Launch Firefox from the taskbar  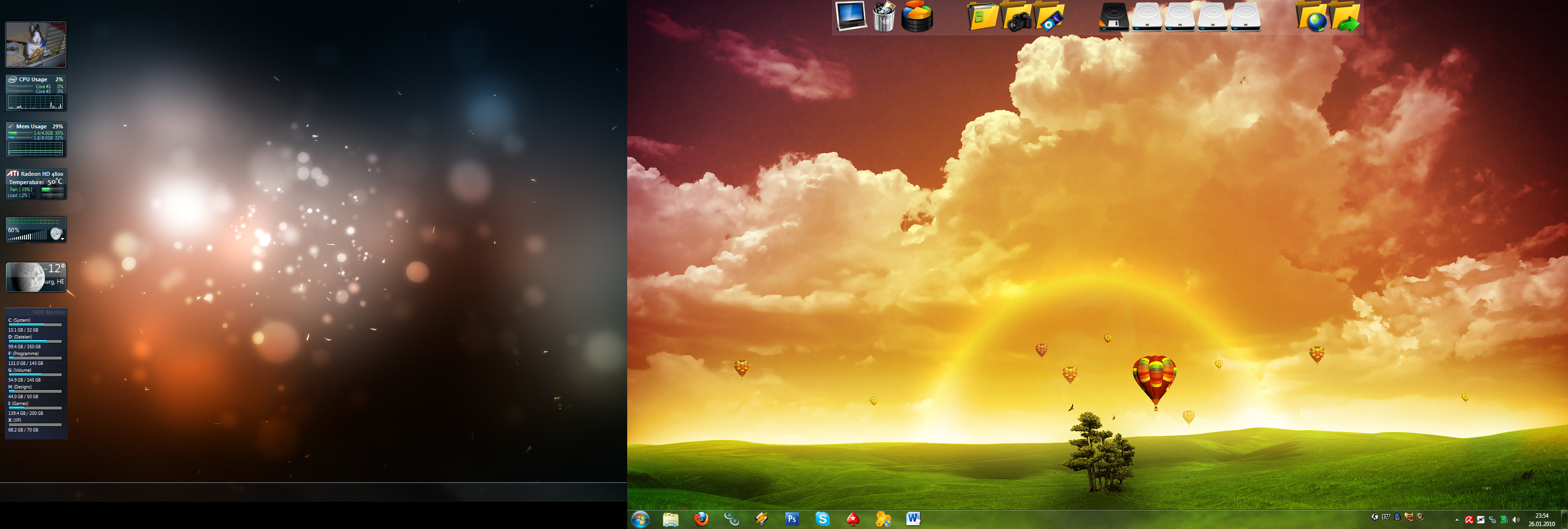(701, 519)
